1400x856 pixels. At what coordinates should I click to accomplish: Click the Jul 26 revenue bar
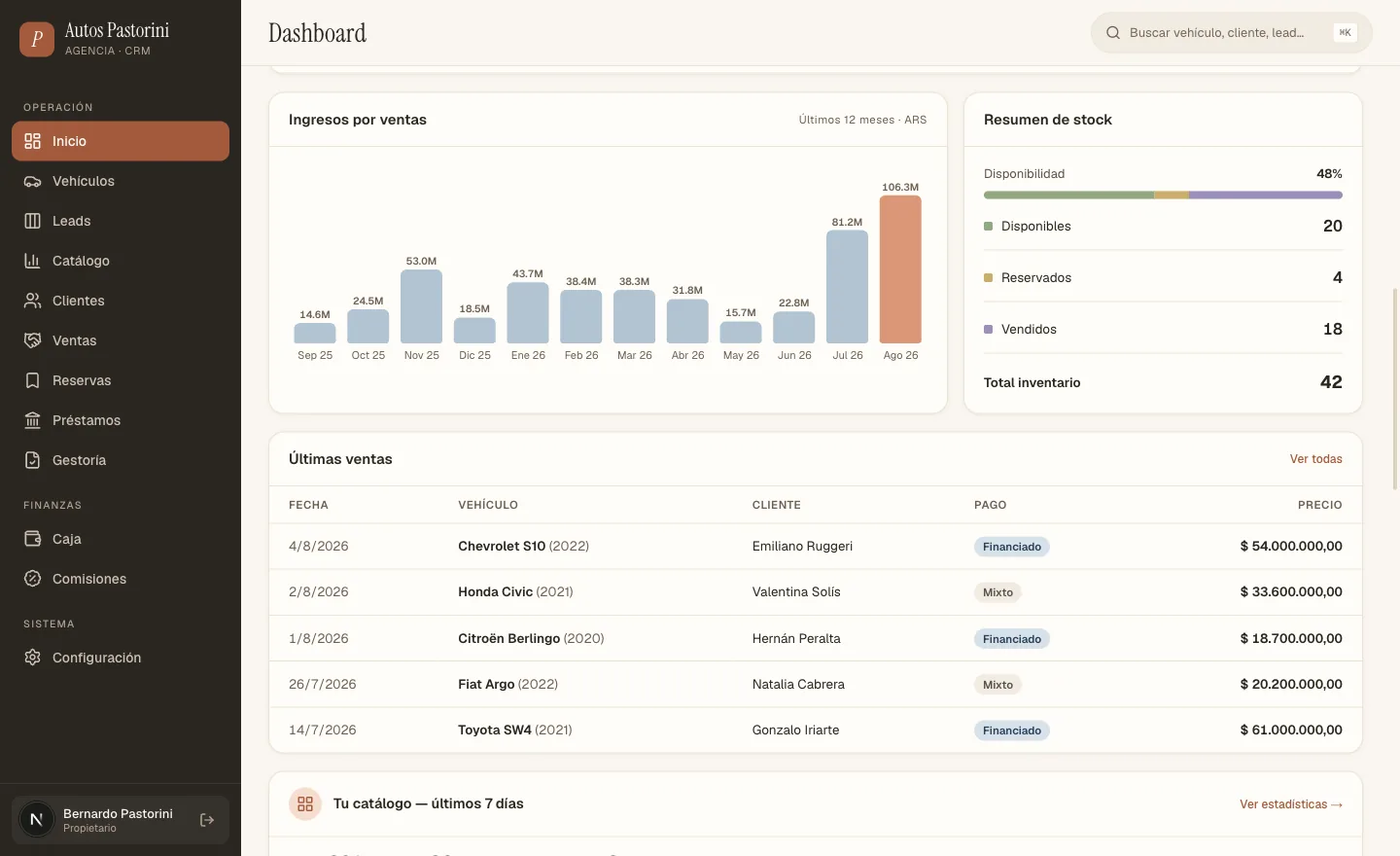(847, 287)
